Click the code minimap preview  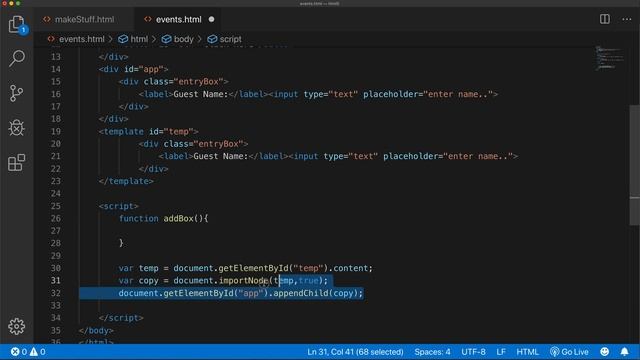coord(609,58)
